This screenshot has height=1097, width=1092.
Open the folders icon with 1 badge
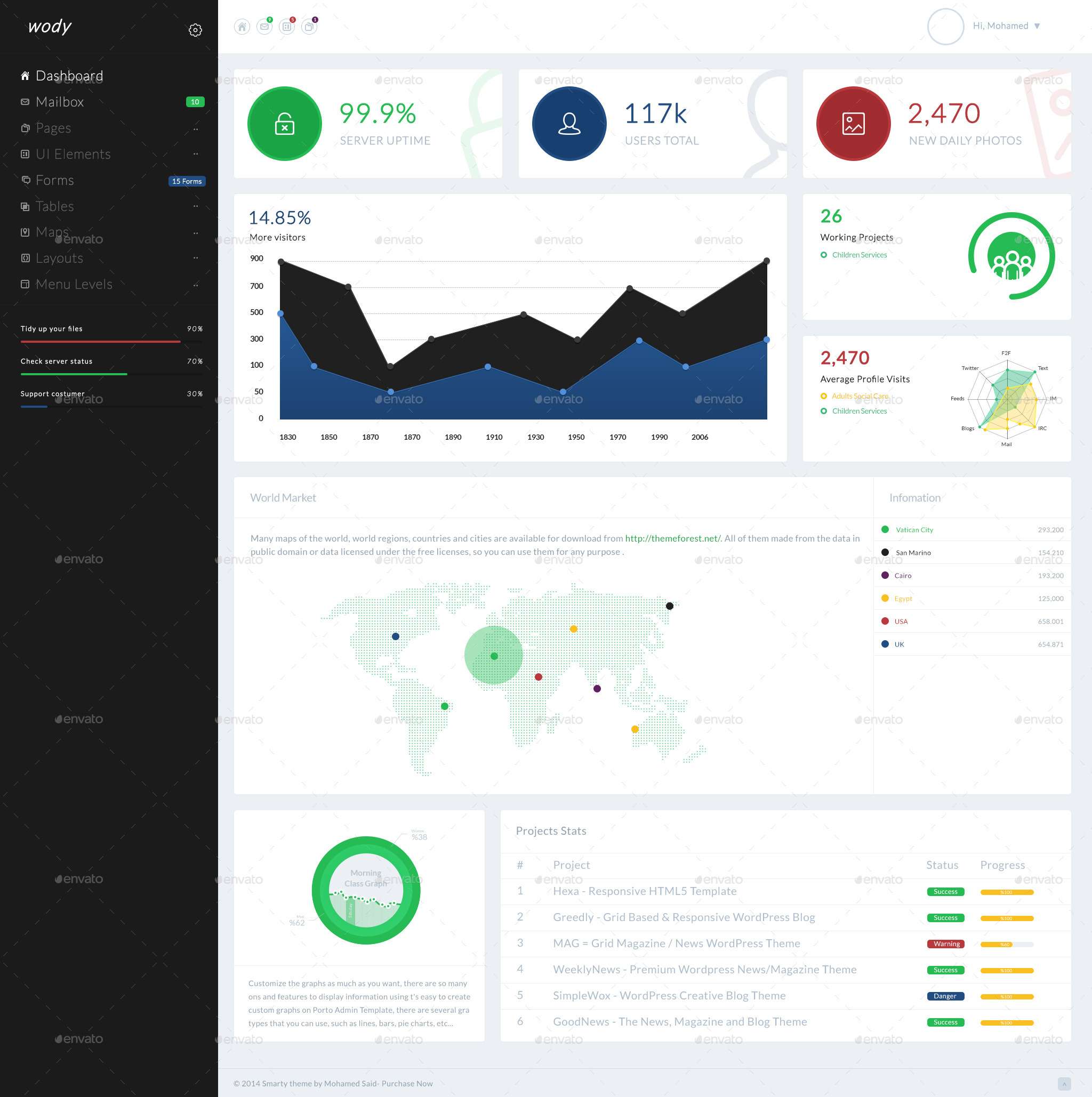(309, 27)
